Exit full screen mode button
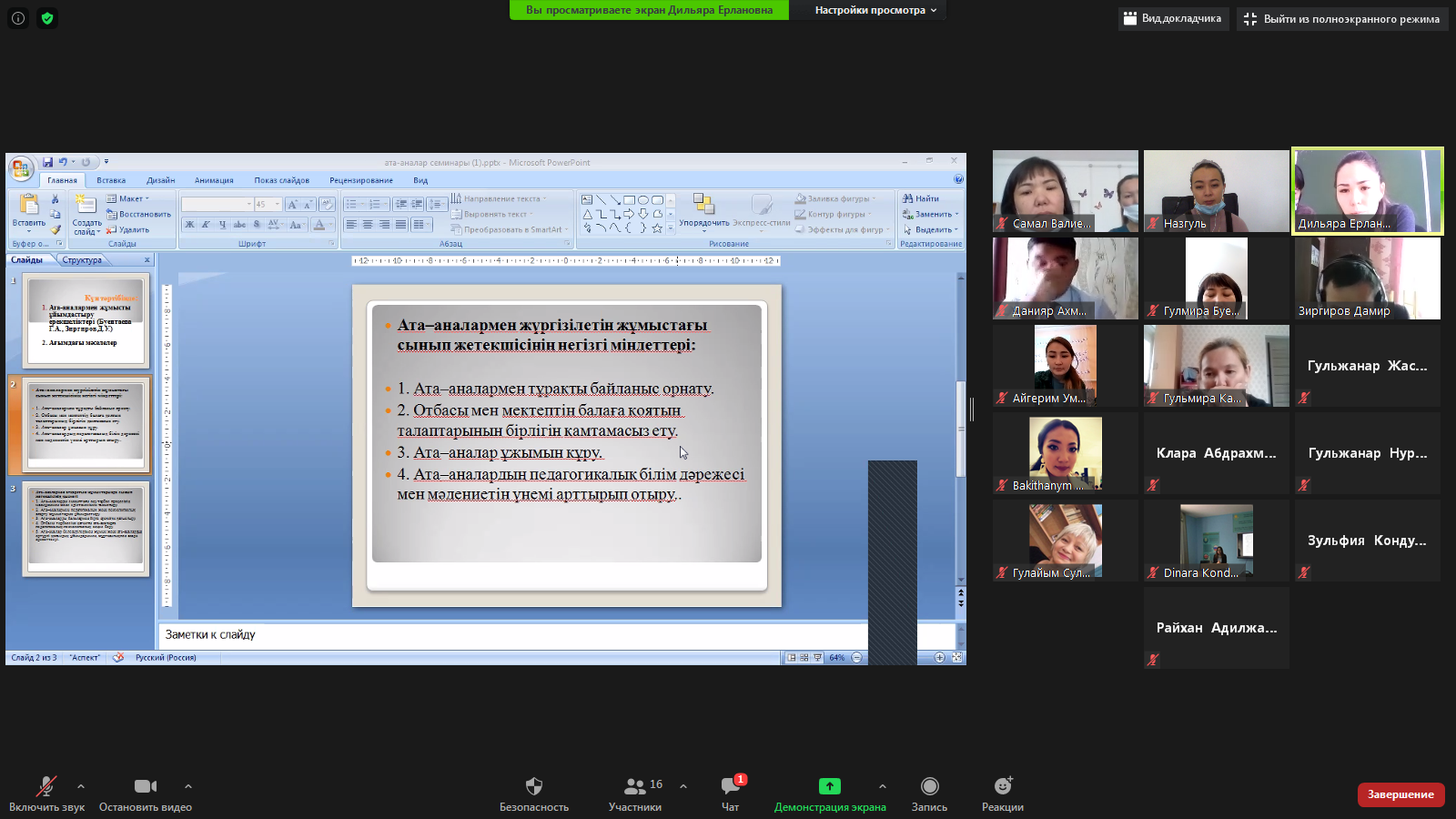Viewport: 1456px width, 819px height. coord(1342,18)
